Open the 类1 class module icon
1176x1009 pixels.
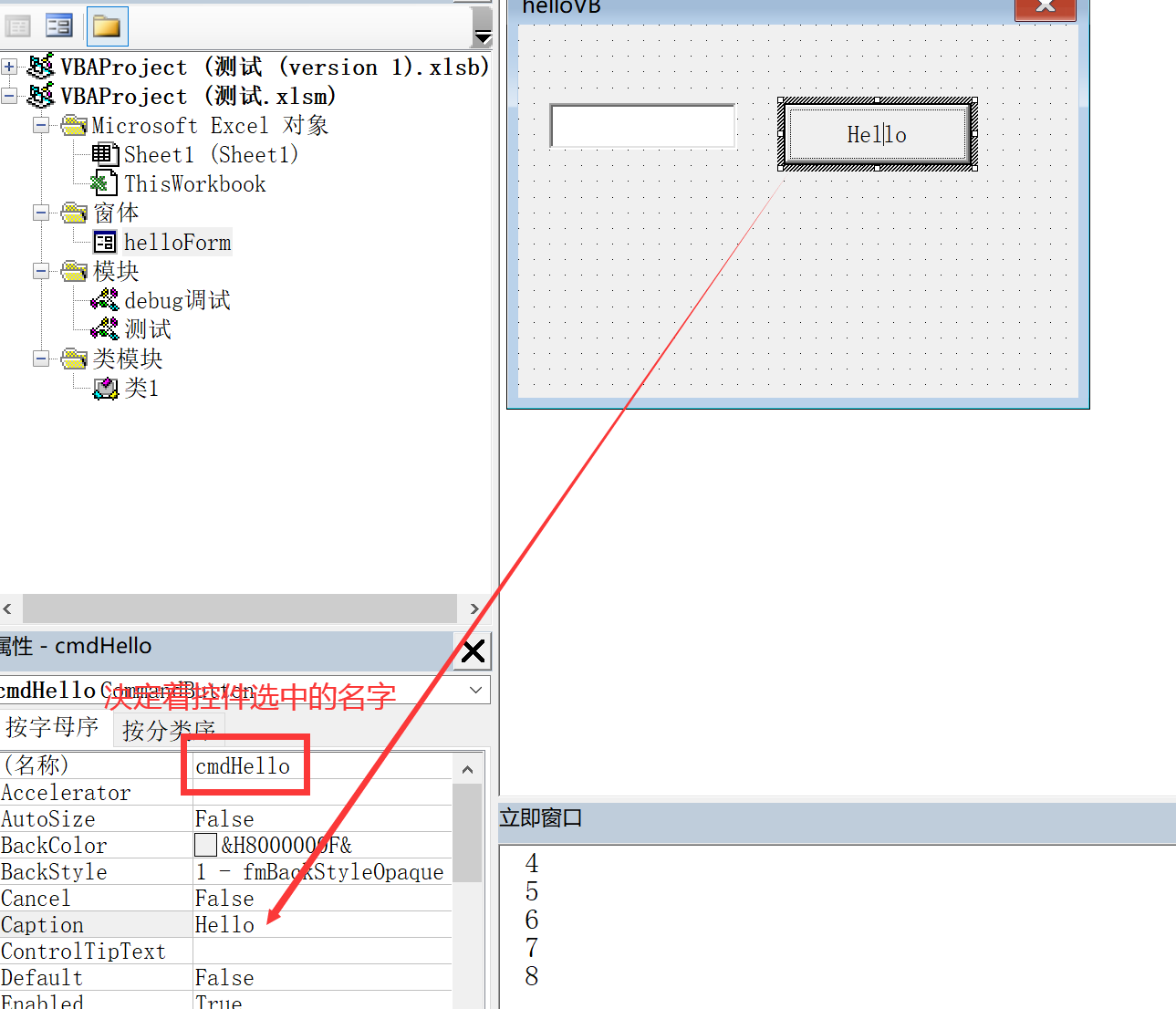coord(106,388)
